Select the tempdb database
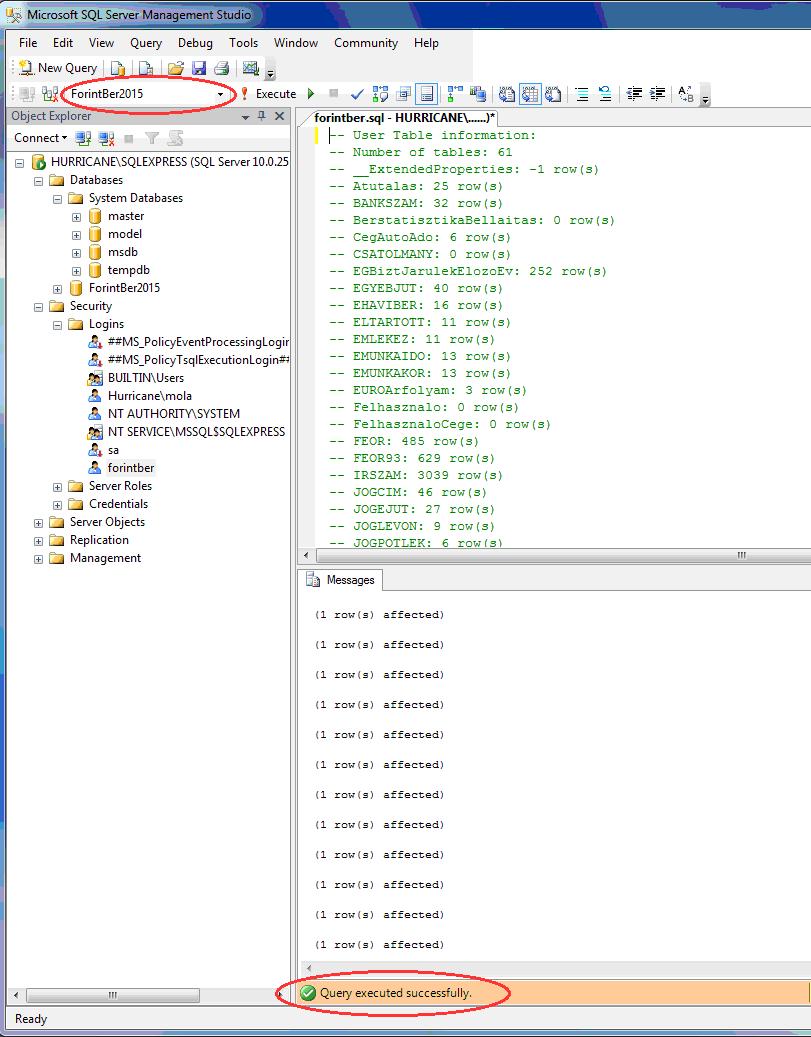The width and height of the screenshot is (811, 1037). coord(128,270)
